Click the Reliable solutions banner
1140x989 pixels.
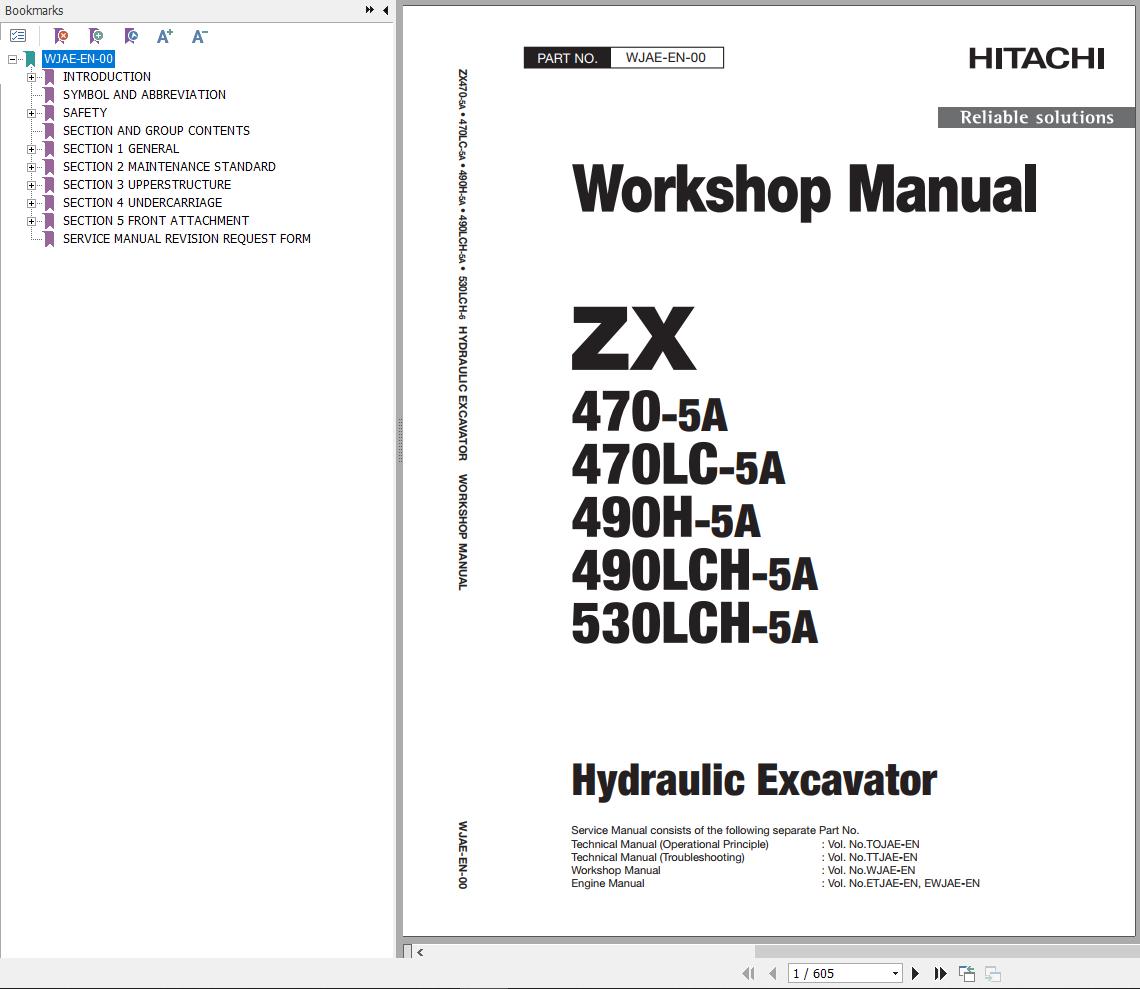pyautogui.click(x=1037, y=117)
